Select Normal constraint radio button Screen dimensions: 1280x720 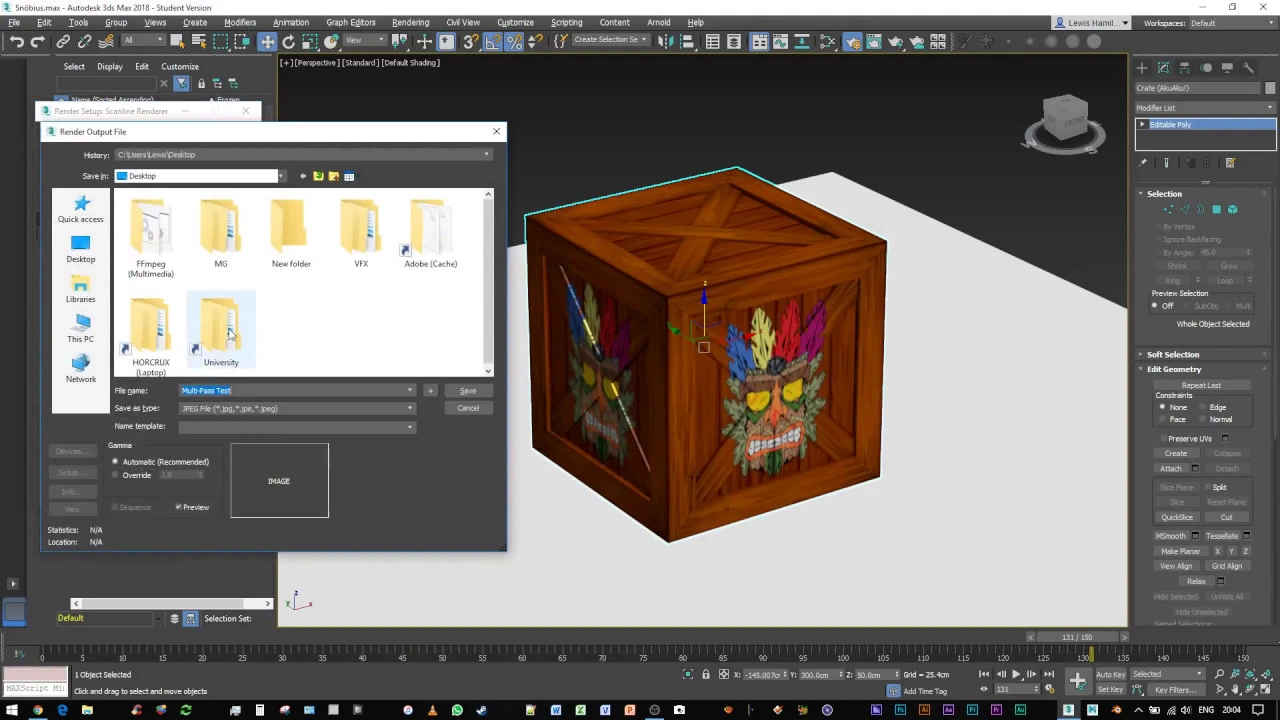(1204, 419)
